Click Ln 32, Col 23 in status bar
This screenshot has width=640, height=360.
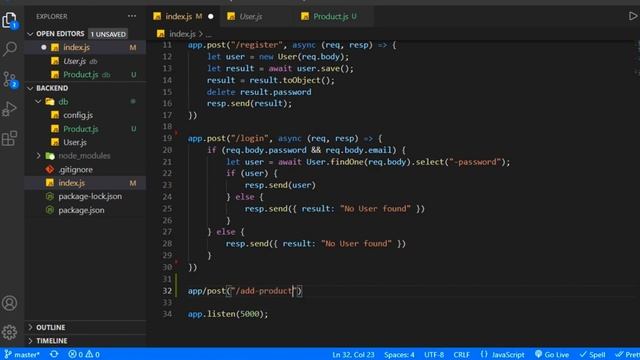point(353,355)
